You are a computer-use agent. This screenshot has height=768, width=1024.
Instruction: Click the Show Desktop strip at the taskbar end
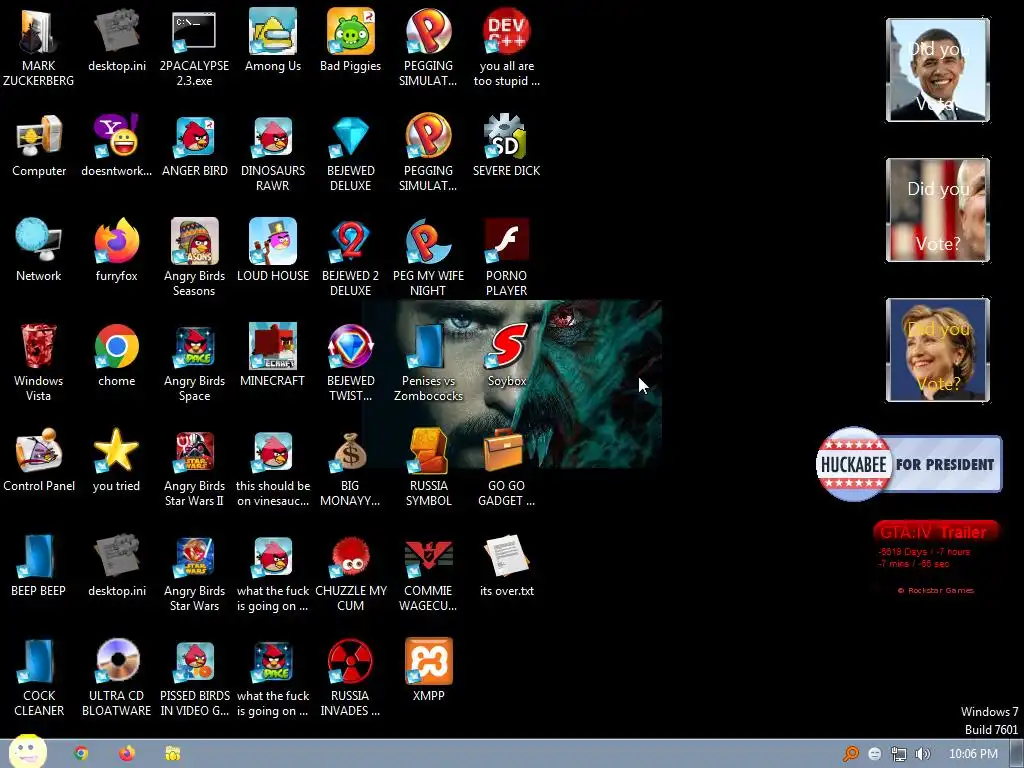(1017, 754)
